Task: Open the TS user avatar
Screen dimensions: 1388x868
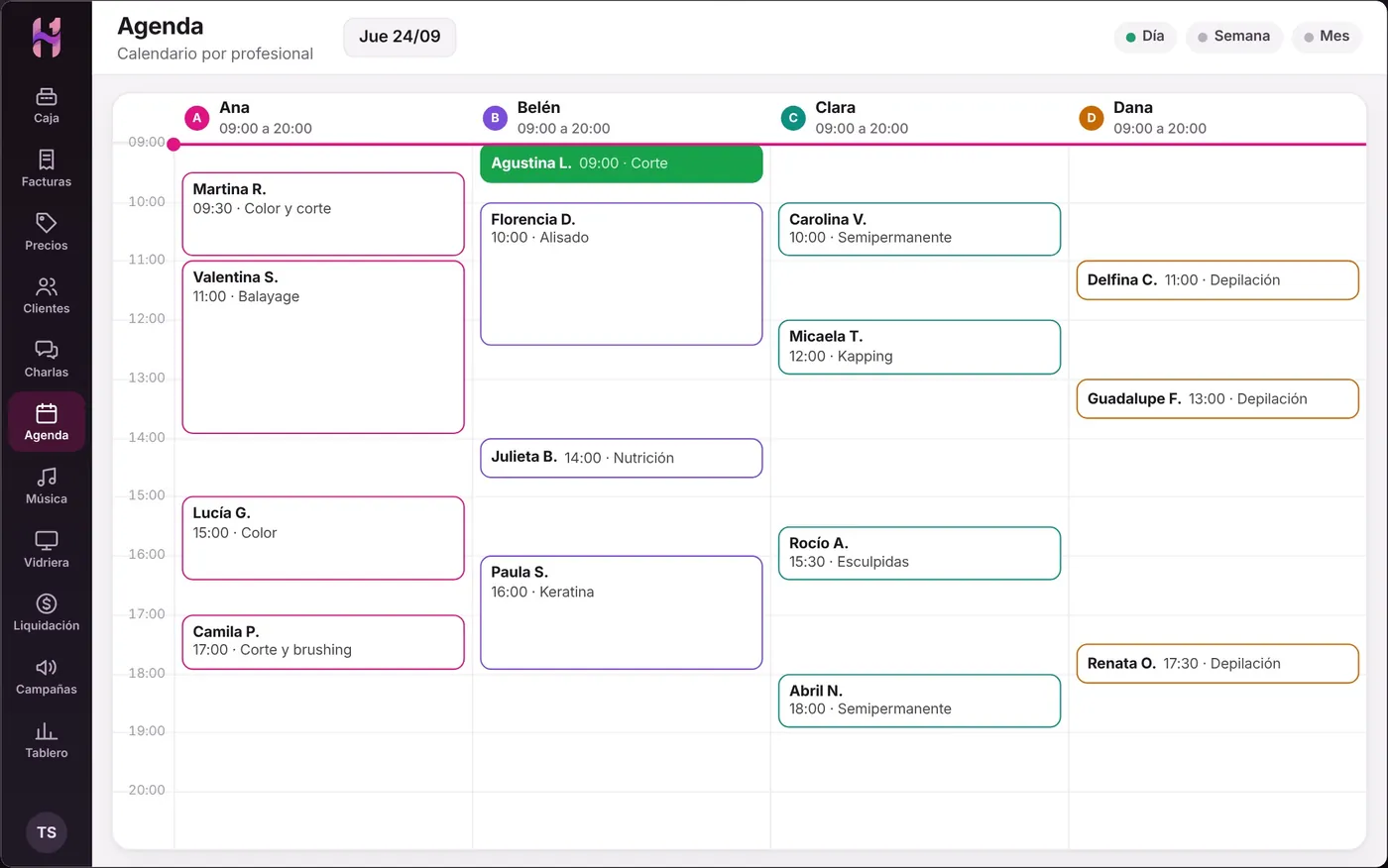Action: [x=47, y=832]
